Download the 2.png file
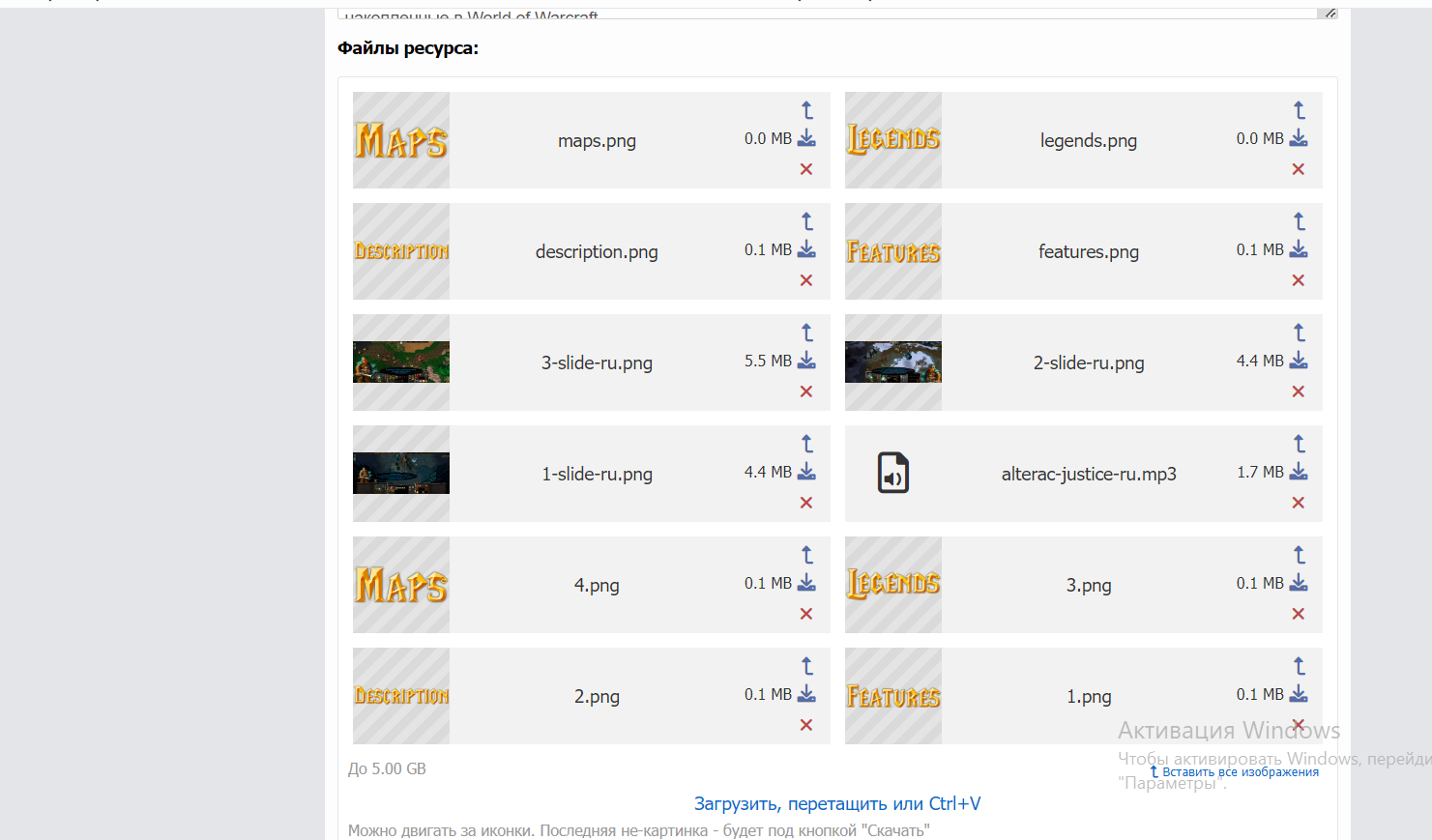The height and width of the screenshot is (840, 1432). (x=806, y=694)
